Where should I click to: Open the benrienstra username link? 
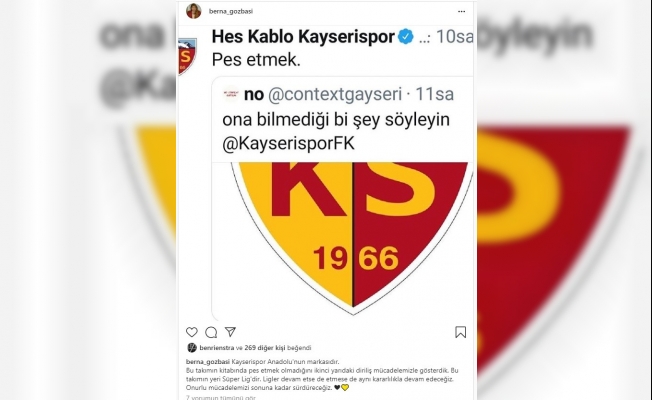click(217, 348)
